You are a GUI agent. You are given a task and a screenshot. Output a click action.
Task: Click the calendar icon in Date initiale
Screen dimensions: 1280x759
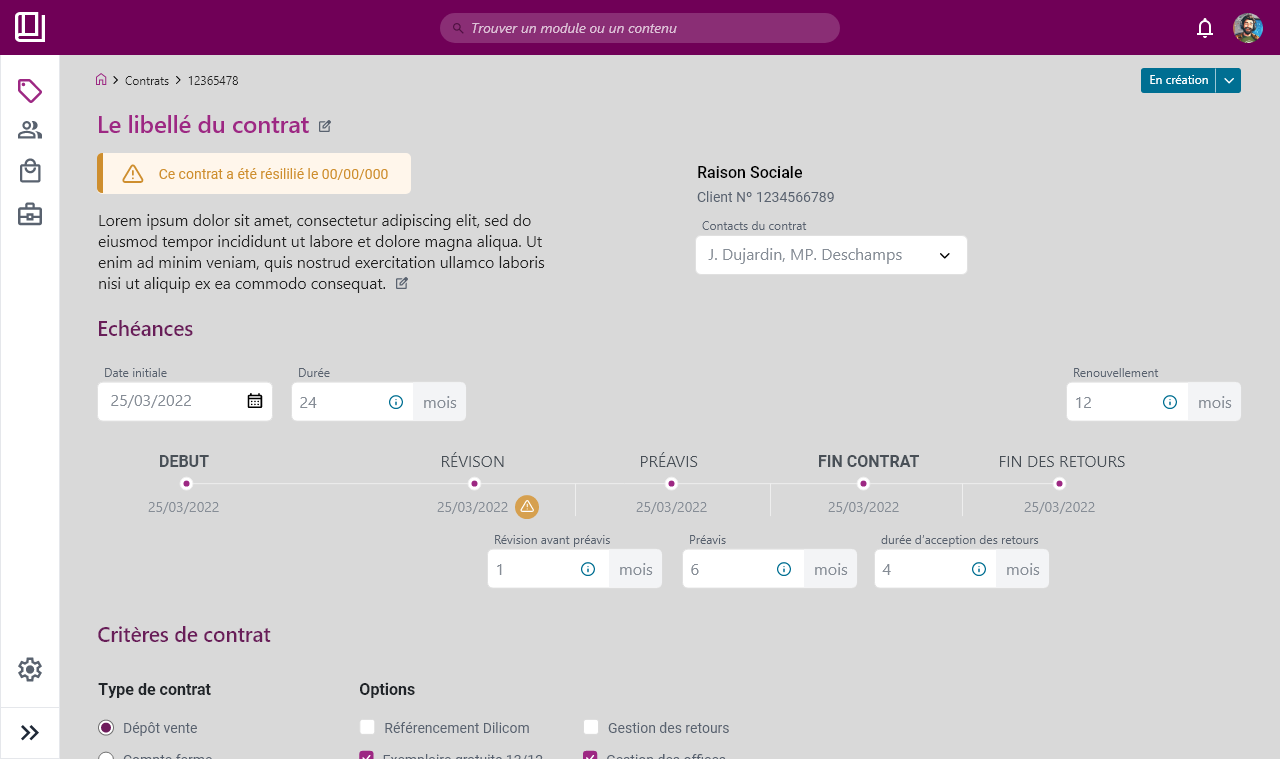(255, 401)
